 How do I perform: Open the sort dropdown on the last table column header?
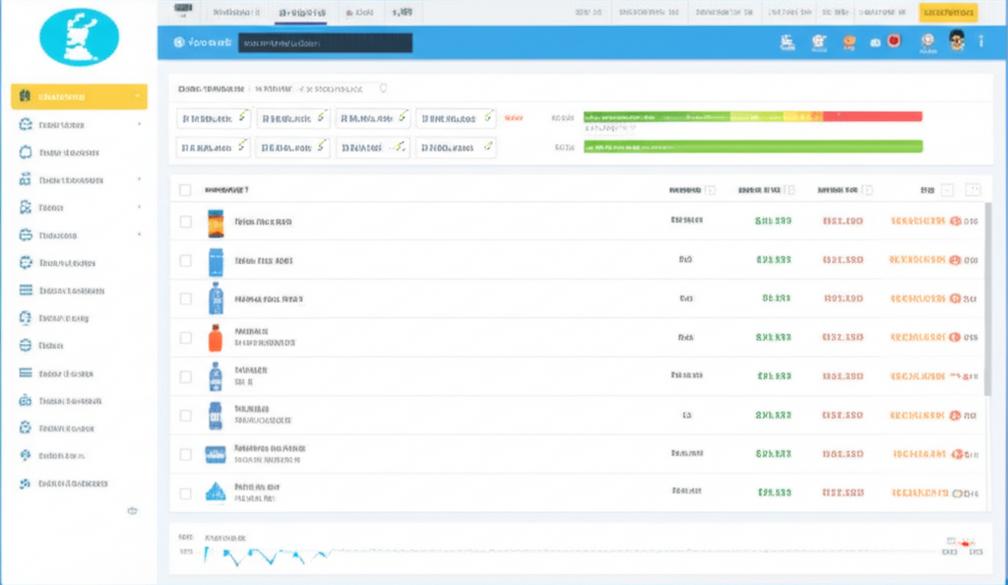pos(947,190)
